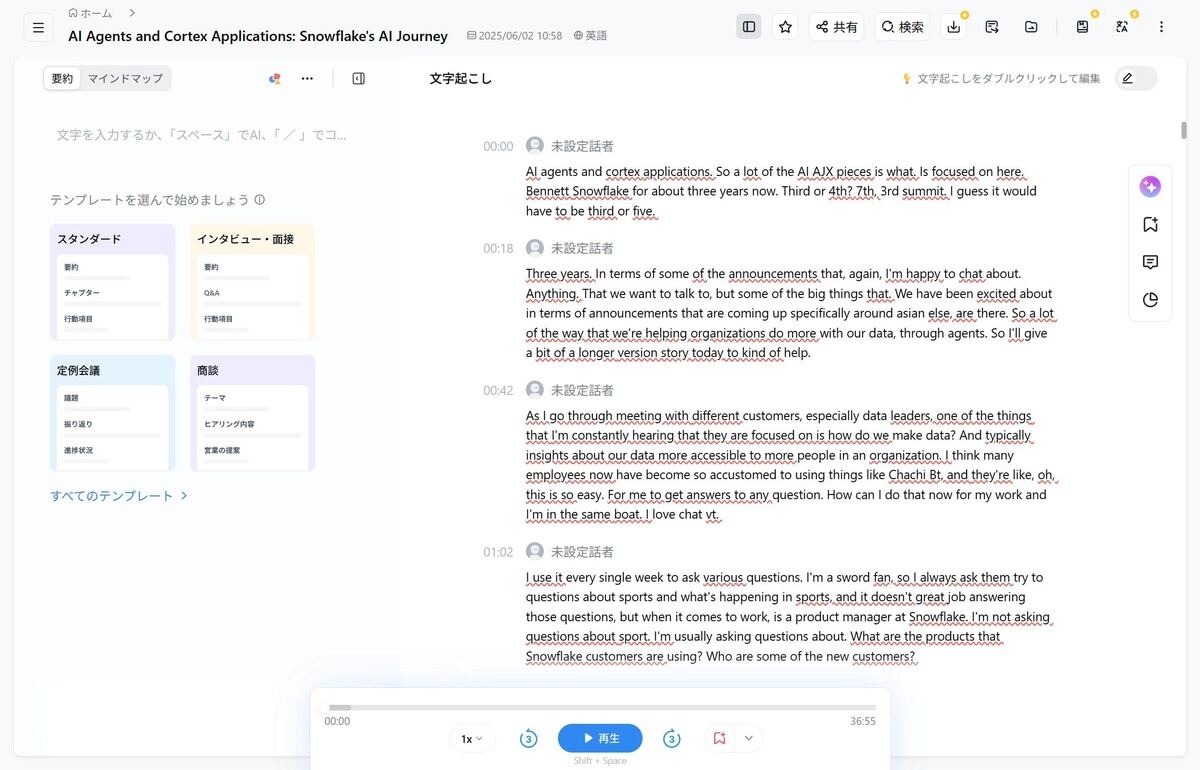Click paragraph starting 'I use it every single week'
Viewport: 1200px width, 770px height.
(790, 617)
